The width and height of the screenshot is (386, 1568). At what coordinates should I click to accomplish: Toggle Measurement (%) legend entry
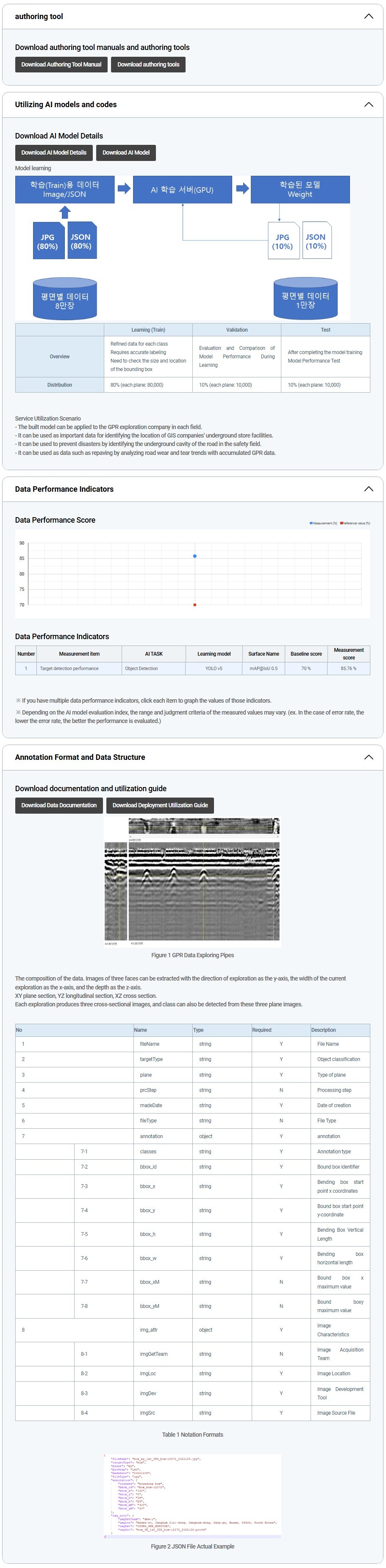pyautogui.click(x=323, y=523)
